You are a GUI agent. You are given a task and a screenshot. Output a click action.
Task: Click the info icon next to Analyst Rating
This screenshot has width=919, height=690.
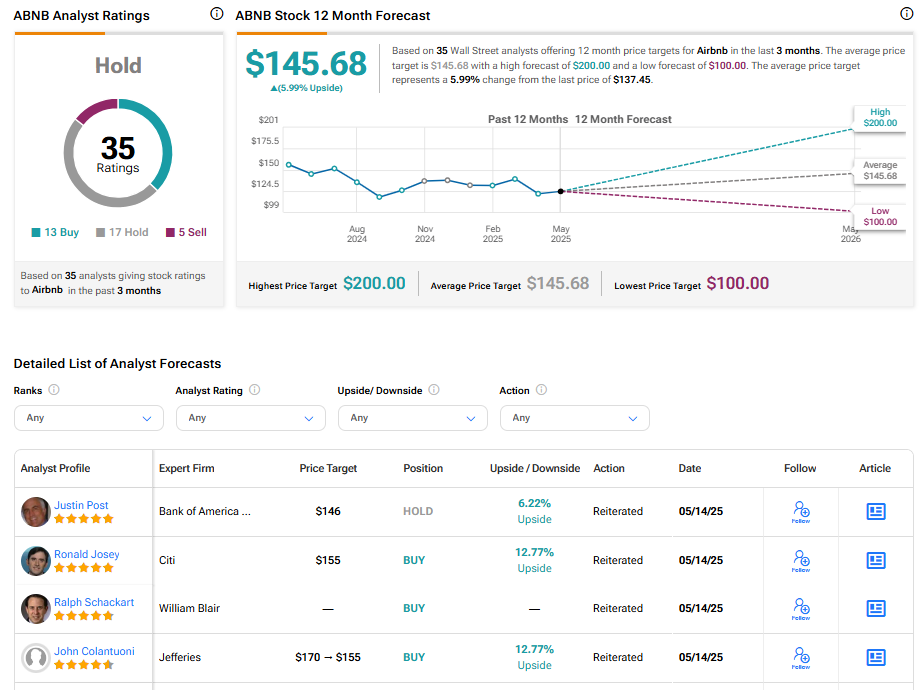[x=254, y=390]
